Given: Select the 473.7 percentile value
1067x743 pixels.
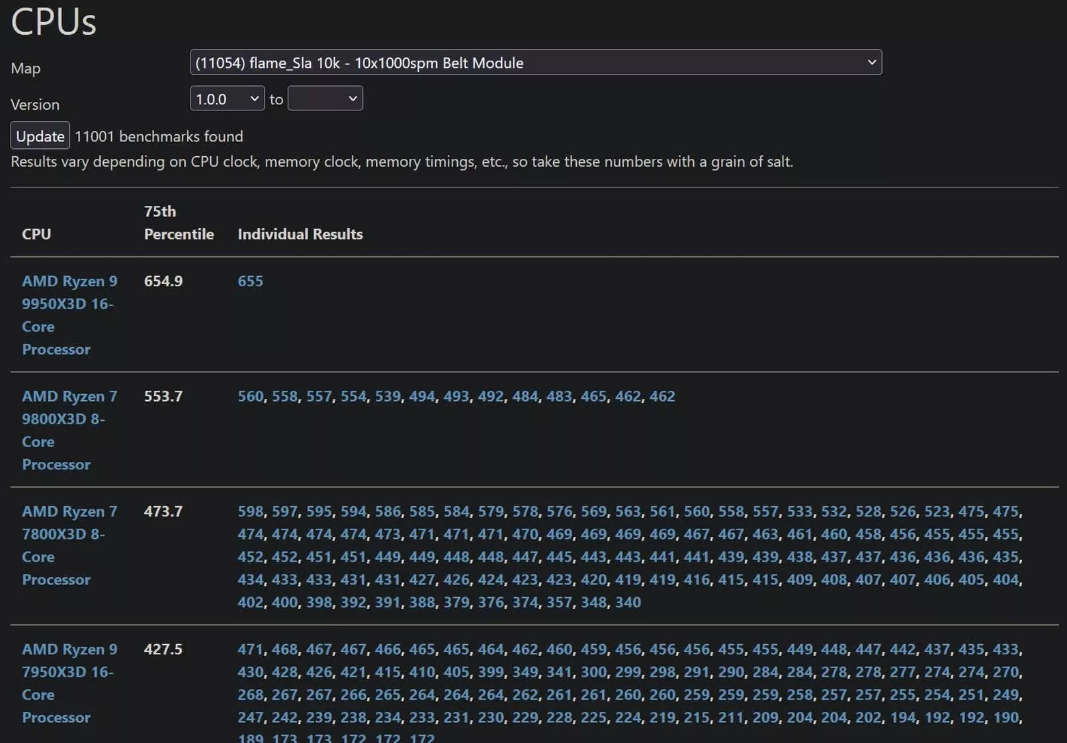Looking at the screenshot, I should click(163, 511).
